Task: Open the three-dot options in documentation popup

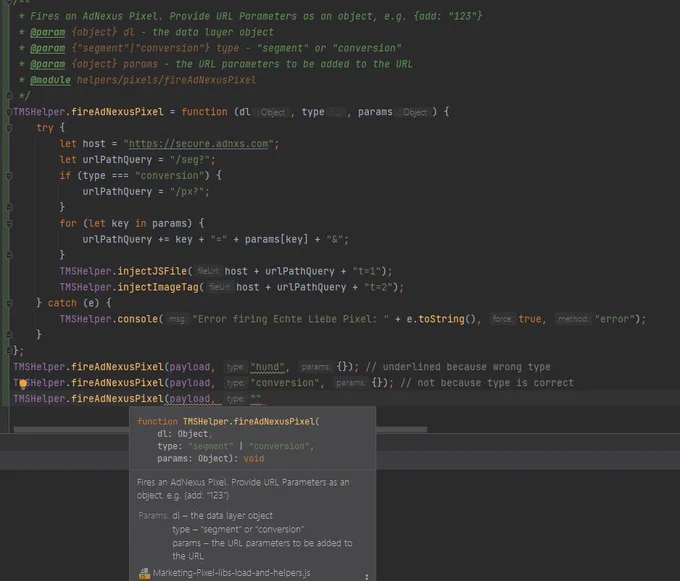Action: coord(366,576)
